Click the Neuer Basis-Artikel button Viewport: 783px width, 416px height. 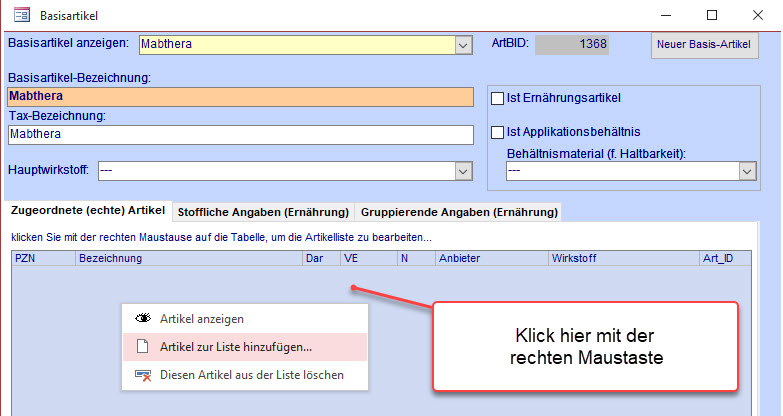coord(704,45)
